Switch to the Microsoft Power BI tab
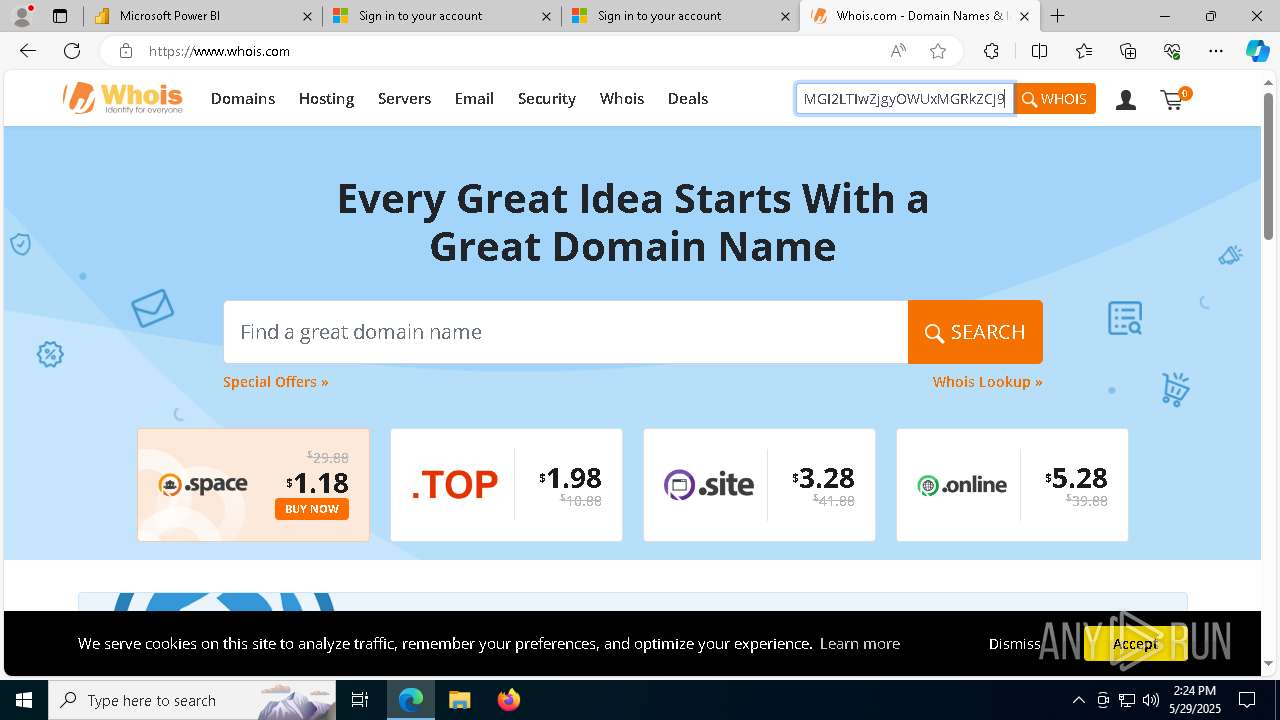This screenshot has width=1280, height=720. 202,16
